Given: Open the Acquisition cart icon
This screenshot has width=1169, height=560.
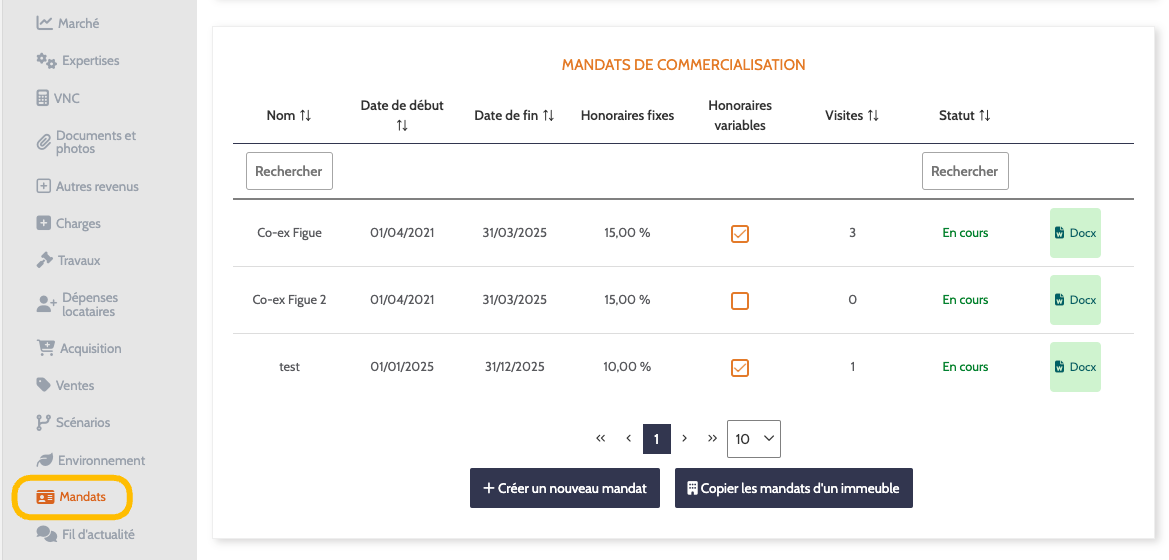Looking at the screenshot, I should [45, 348].
